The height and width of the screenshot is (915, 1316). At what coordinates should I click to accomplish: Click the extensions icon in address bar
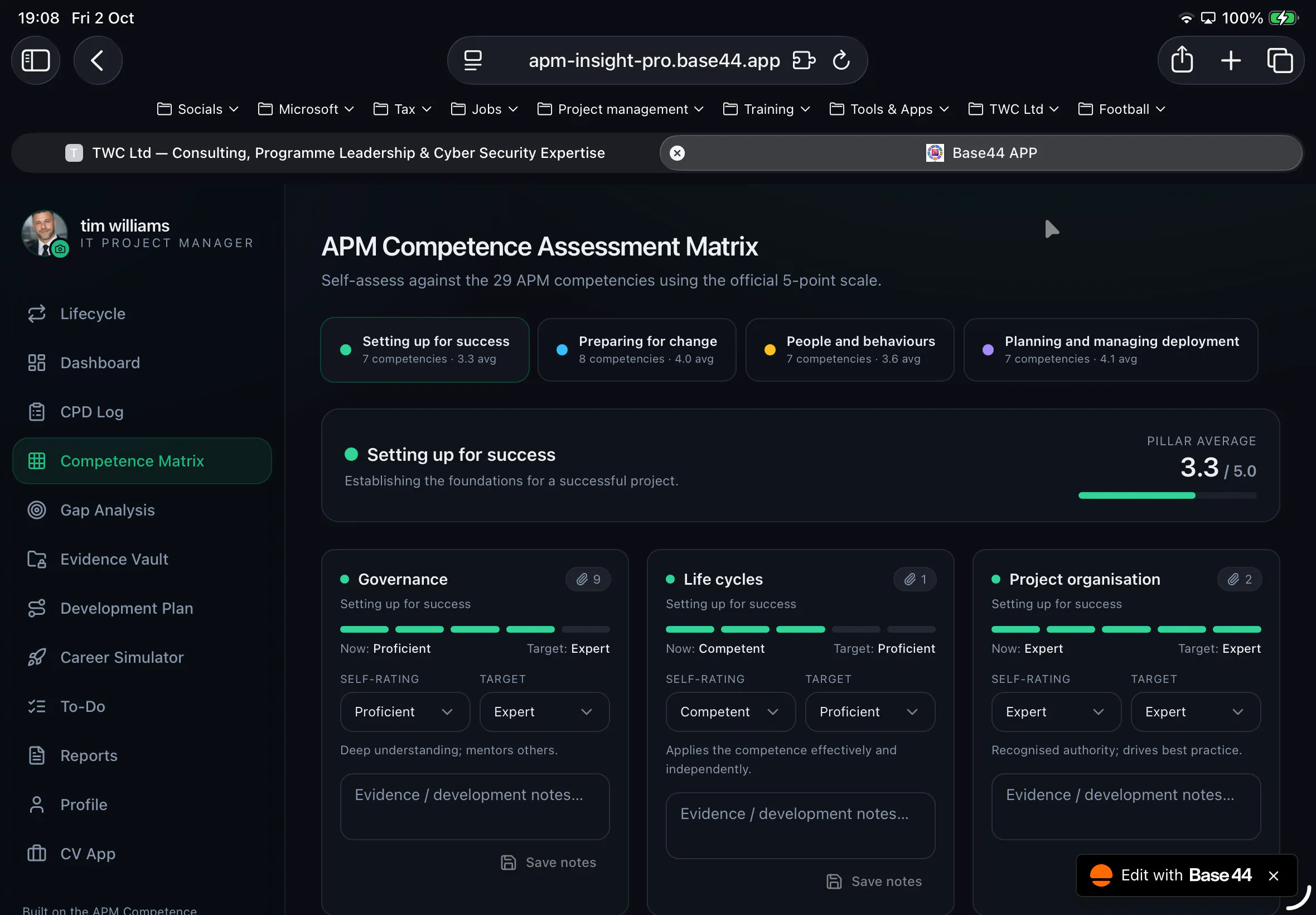click(x=804, y=60)
